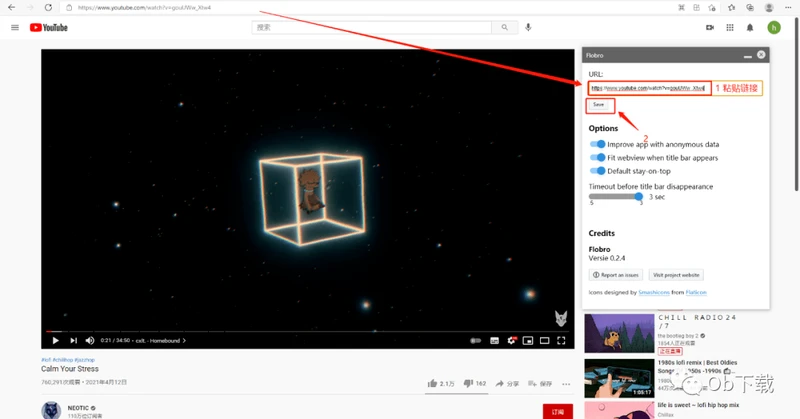Minimize the Flobro panel
Screen dimensions: 800x419
click(x=747, y=56)
